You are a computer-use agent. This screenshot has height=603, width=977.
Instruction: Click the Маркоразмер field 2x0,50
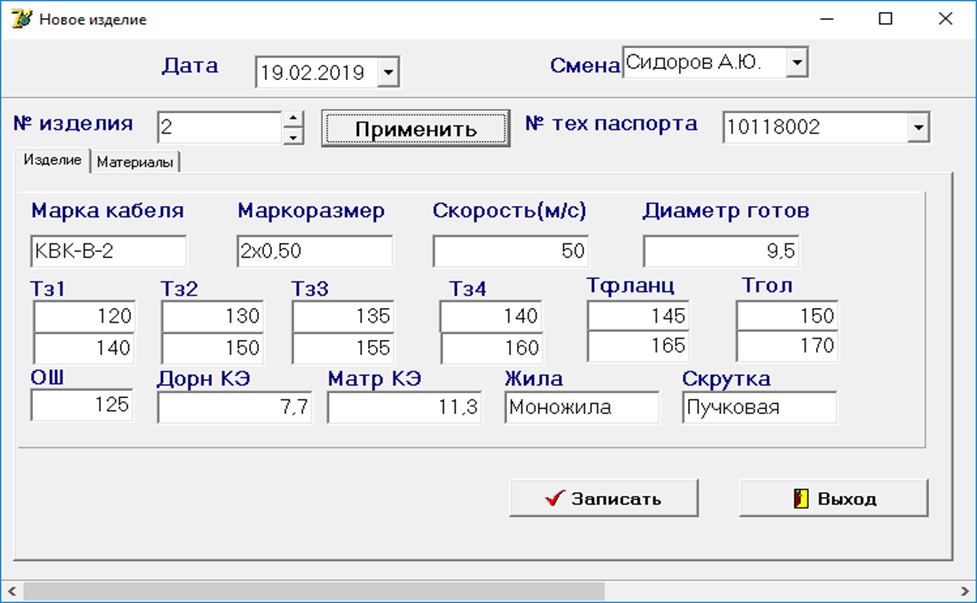point(315,251)
